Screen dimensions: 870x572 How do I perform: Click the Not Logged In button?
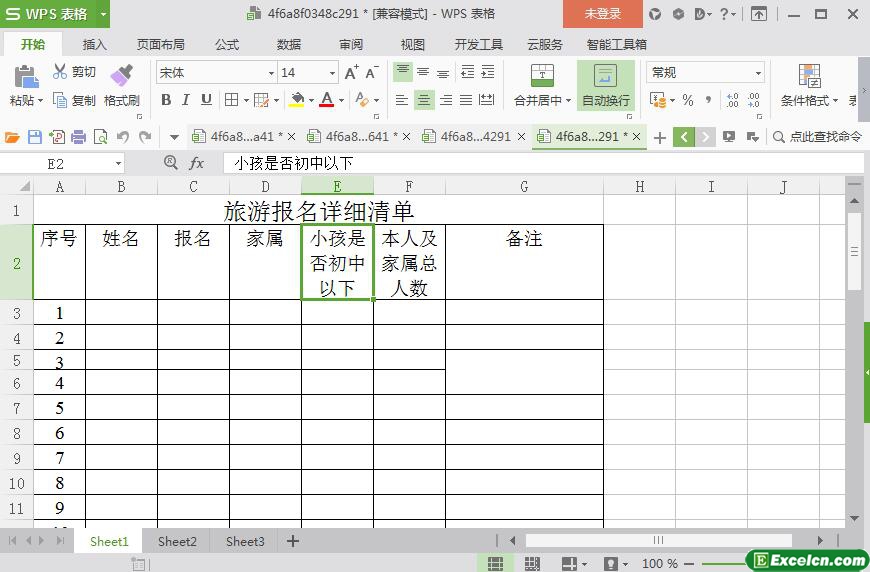point(602,14)
